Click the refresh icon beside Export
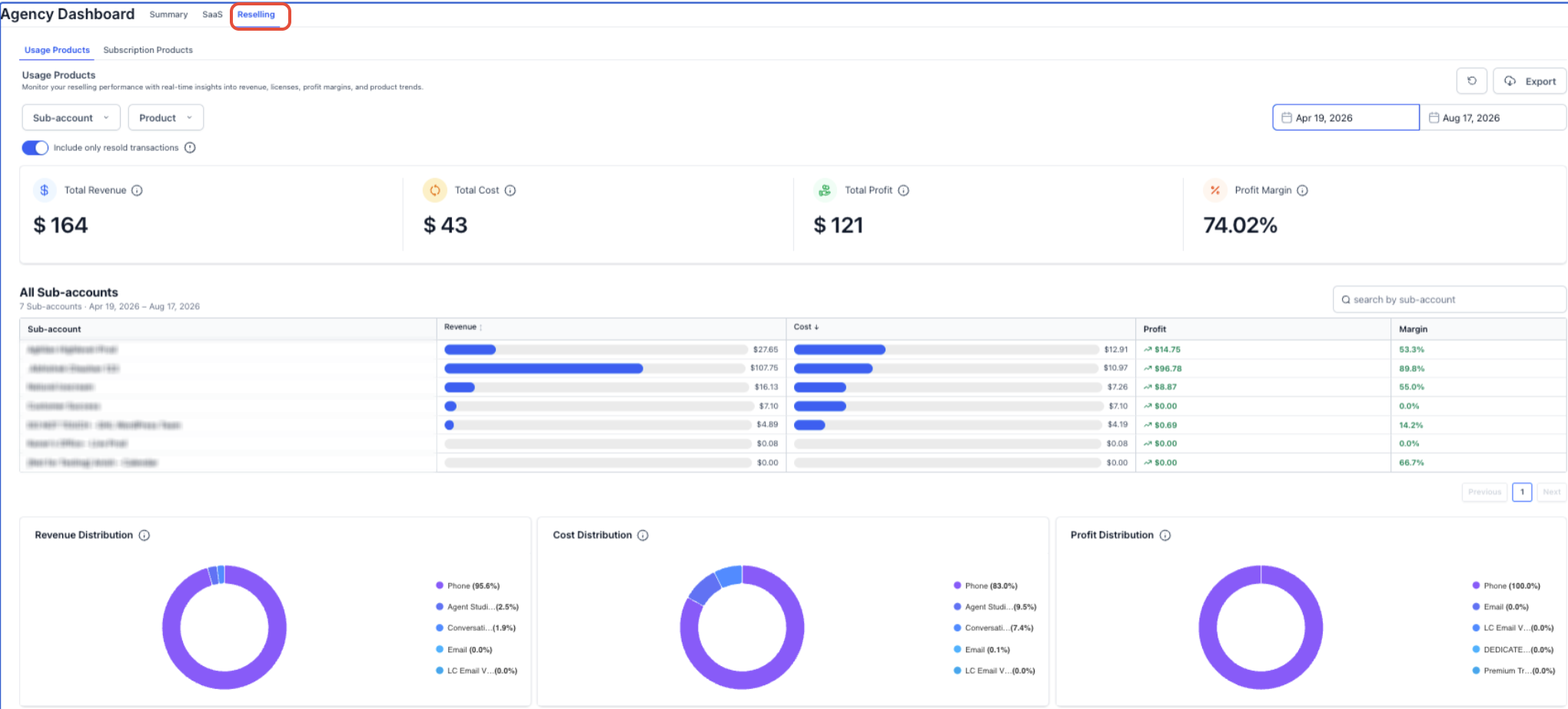Image resolution: width=1568 pixels, height=709 pixels. pos(1471,81)
